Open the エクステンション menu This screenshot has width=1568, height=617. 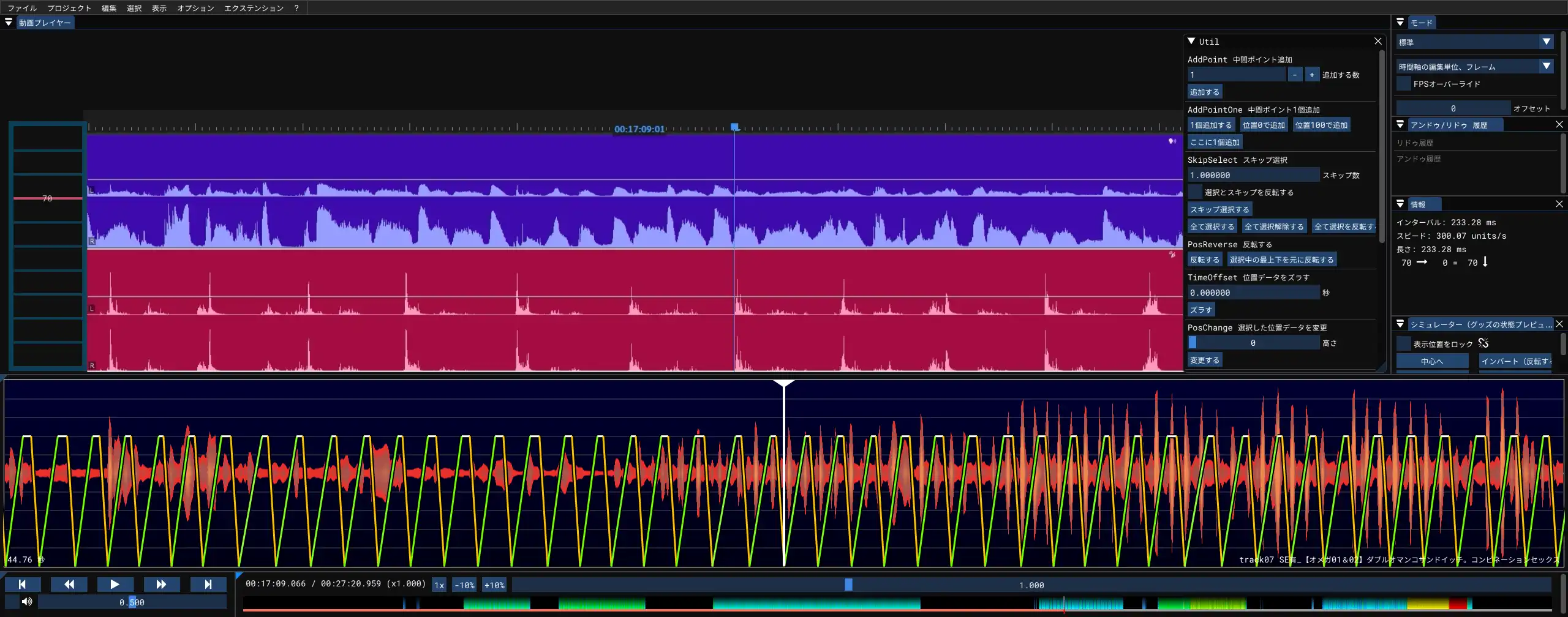click(x=254, y=8)
